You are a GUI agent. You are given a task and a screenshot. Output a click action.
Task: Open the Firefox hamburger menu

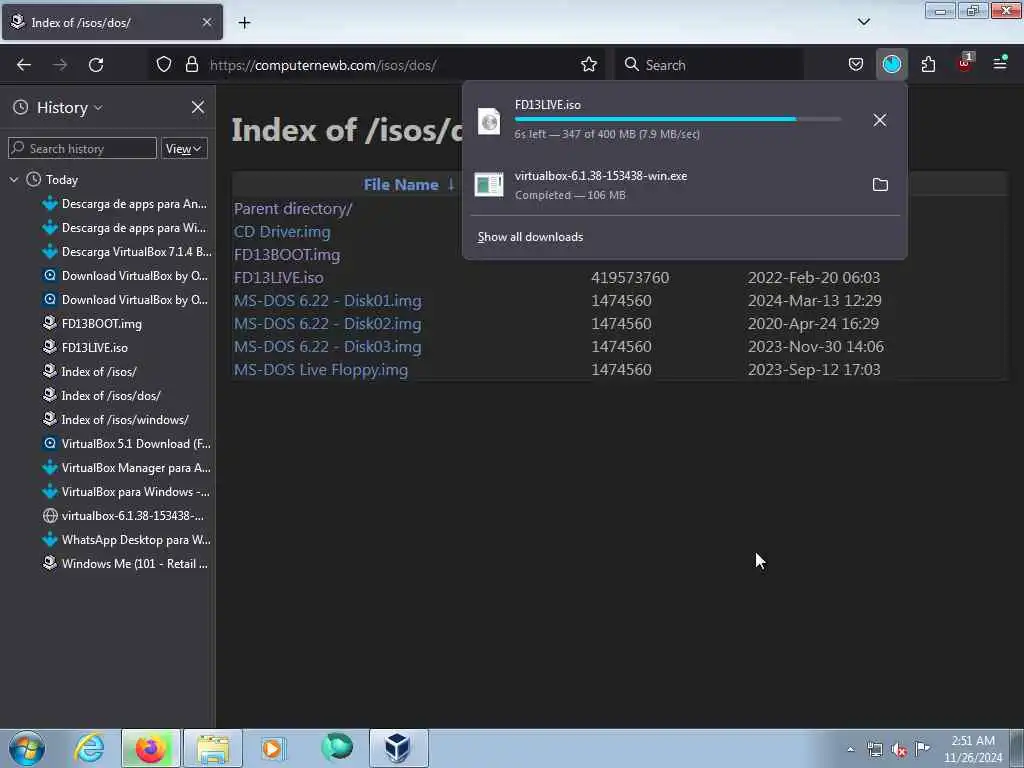(1000, 63)
